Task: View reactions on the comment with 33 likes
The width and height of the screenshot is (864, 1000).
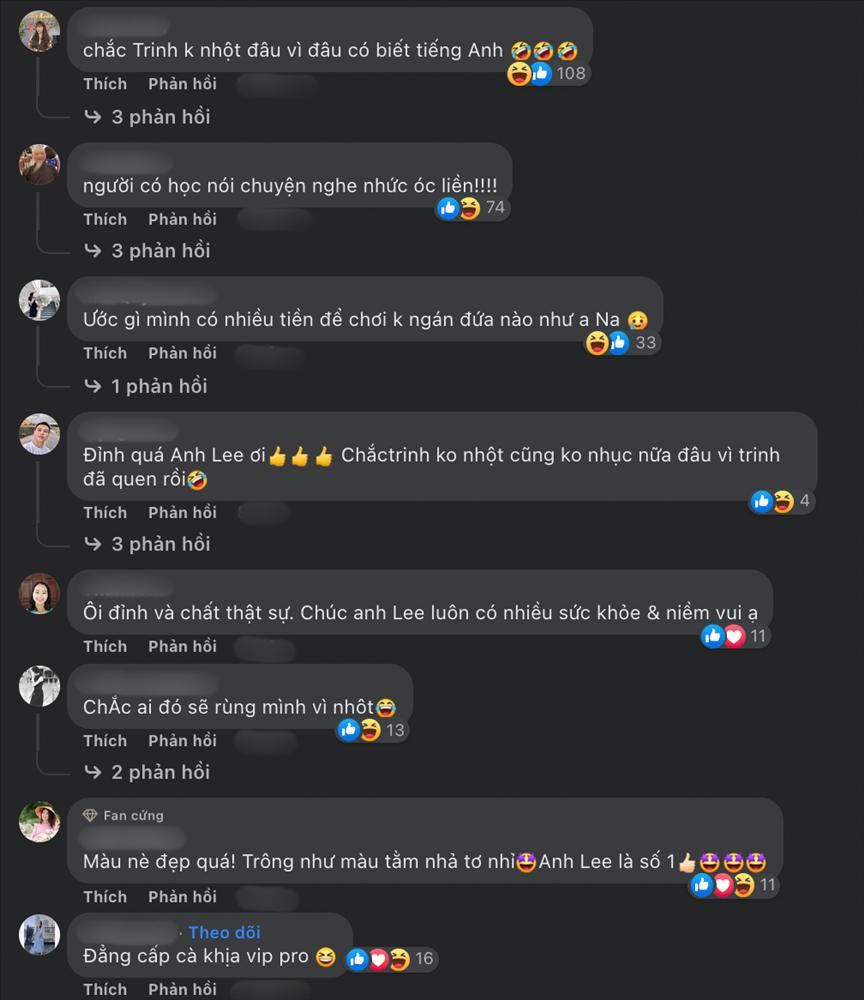Action: coord(622,343)
